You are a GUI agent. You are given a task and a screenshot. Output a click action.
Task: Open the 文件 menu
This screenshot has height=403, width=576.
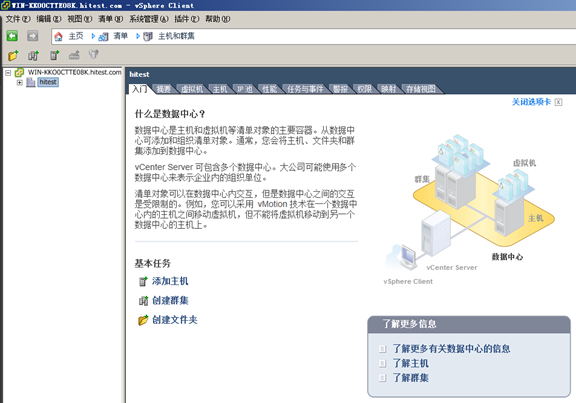click(17, 19)
